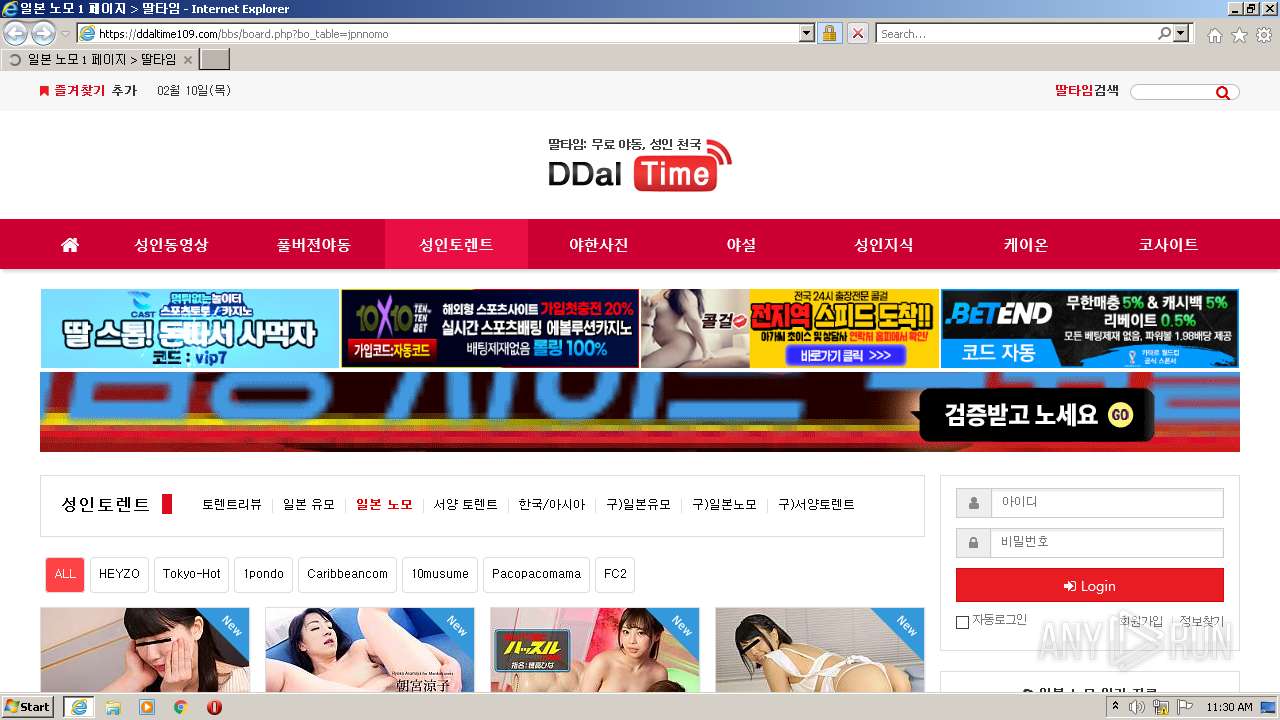
Task: Filter by Tokyo-Hot category
Action: pos(192,574)
